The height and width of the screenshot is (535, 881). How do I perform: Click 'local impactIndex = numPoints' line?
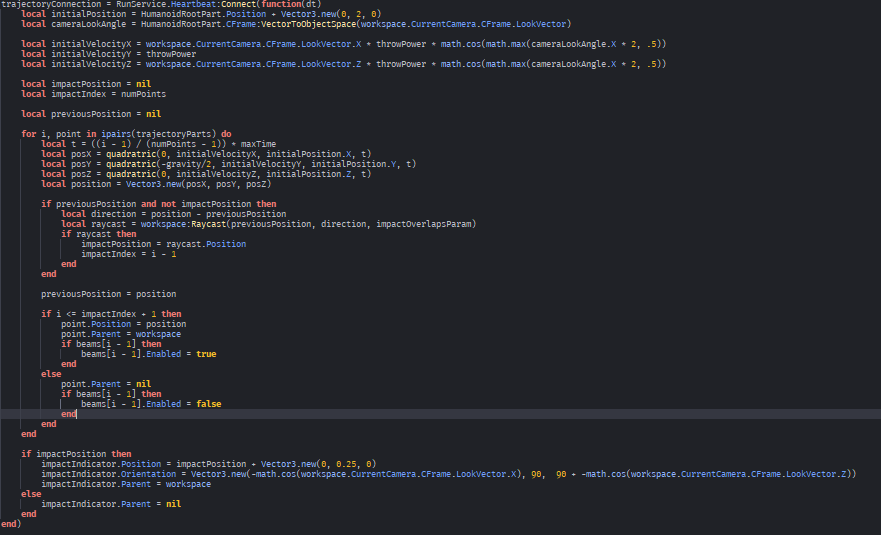coord(93,94)
